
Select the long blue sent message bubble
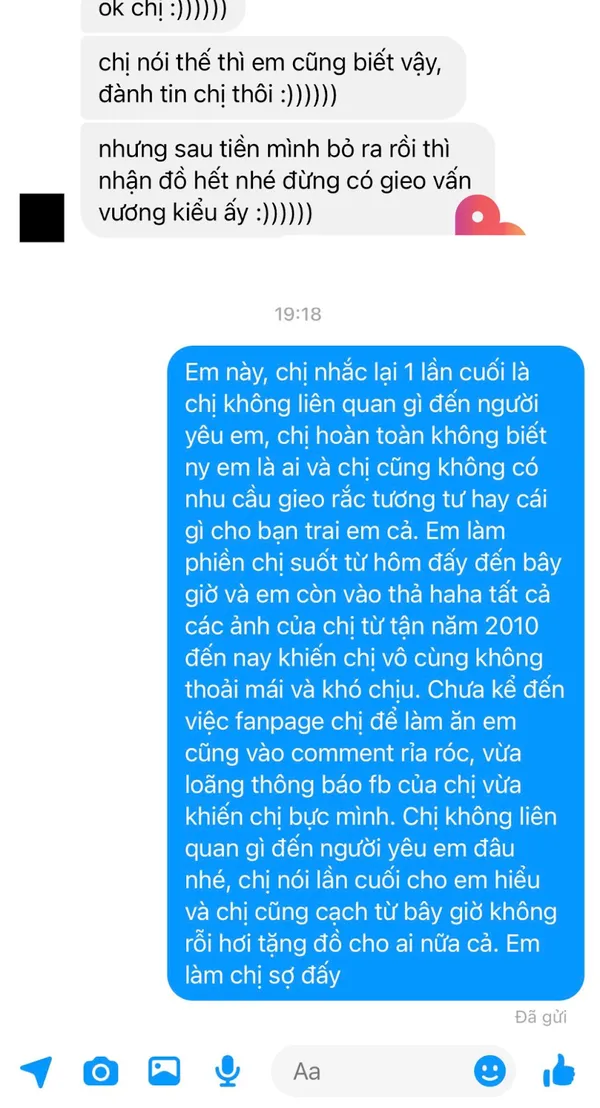[x=376, y=673]
